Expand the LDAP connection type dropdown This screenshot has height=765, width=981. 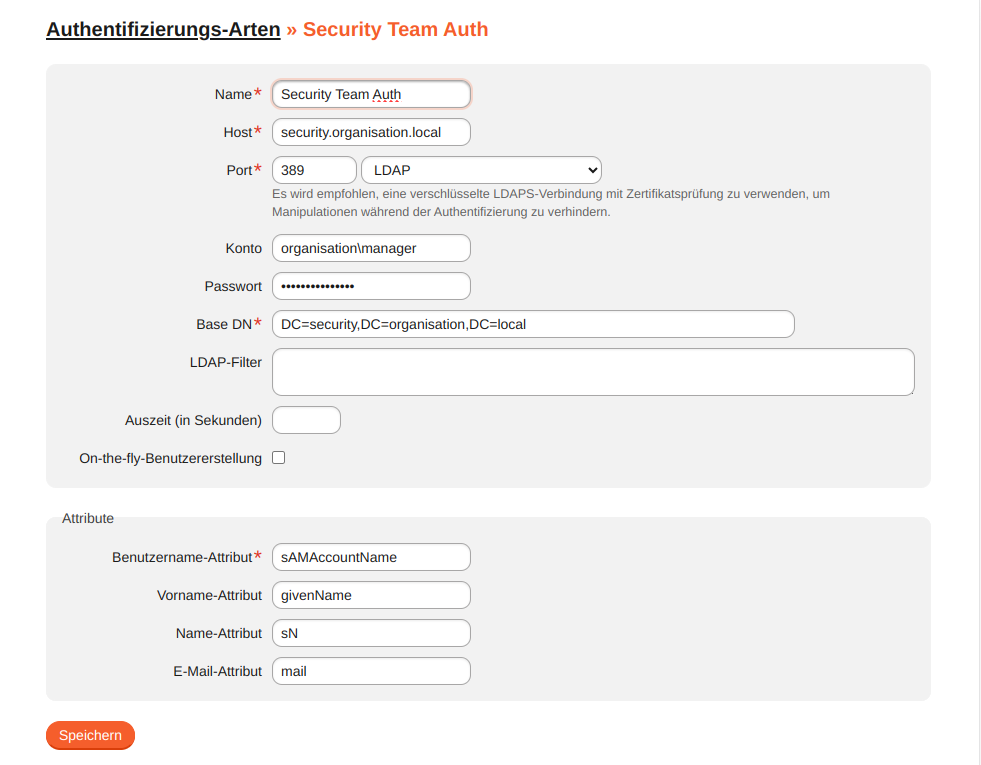coord(481,170)
